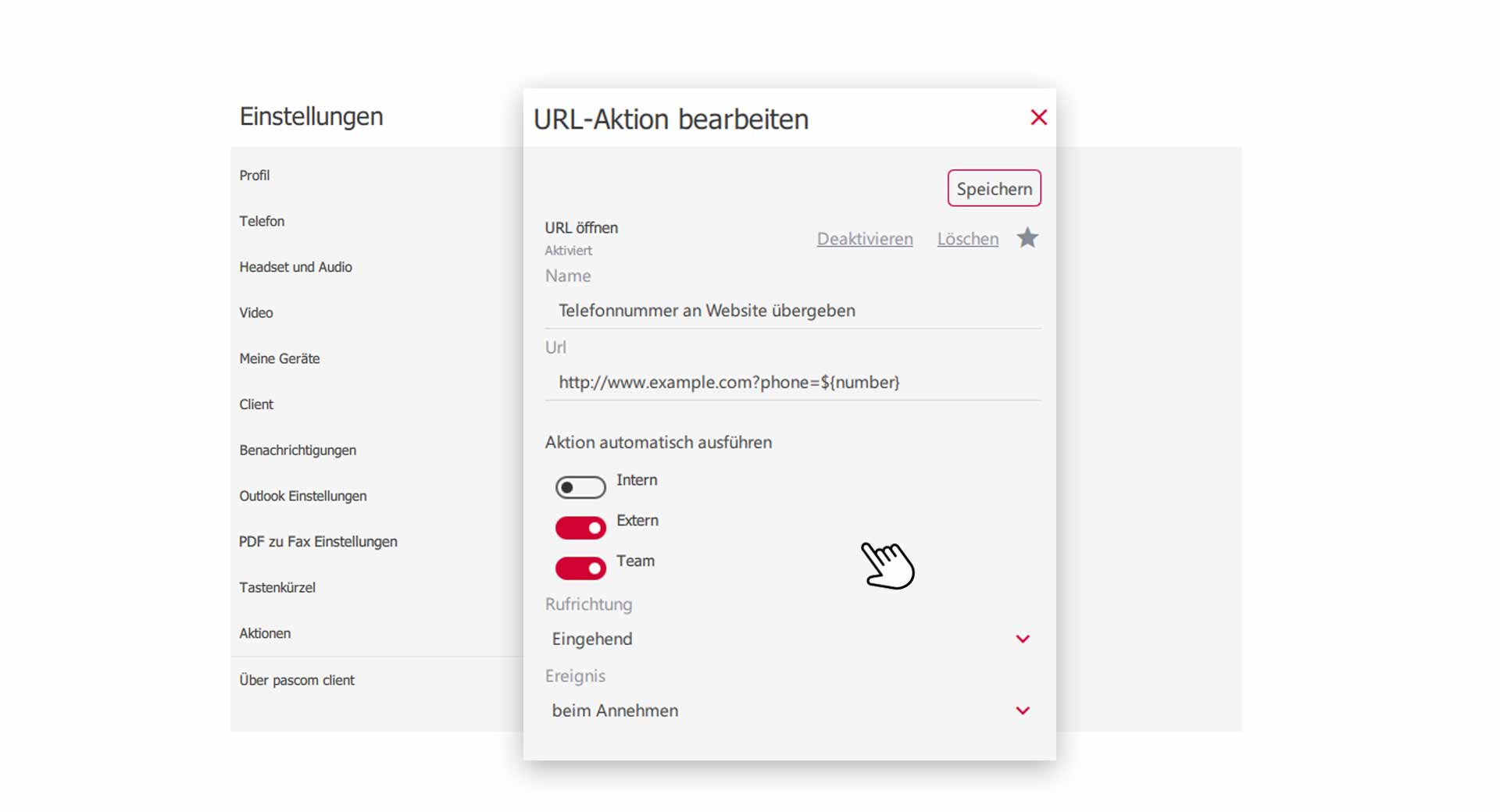Image resolution: width=1500 pixels, height=812 pixels.
Task: Open Tastenkürzel settings section
Action: pos(277,588)
